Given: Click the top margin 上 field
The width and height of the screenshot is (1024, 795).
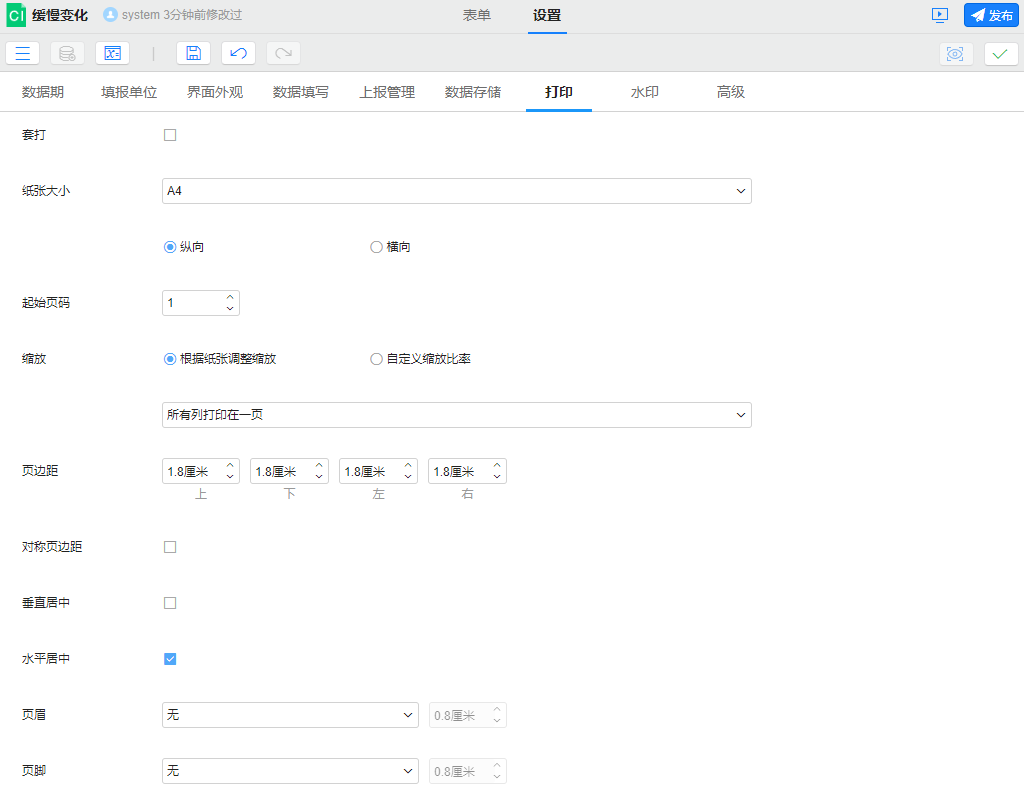Looking at the screenshot, I should 193,471.
